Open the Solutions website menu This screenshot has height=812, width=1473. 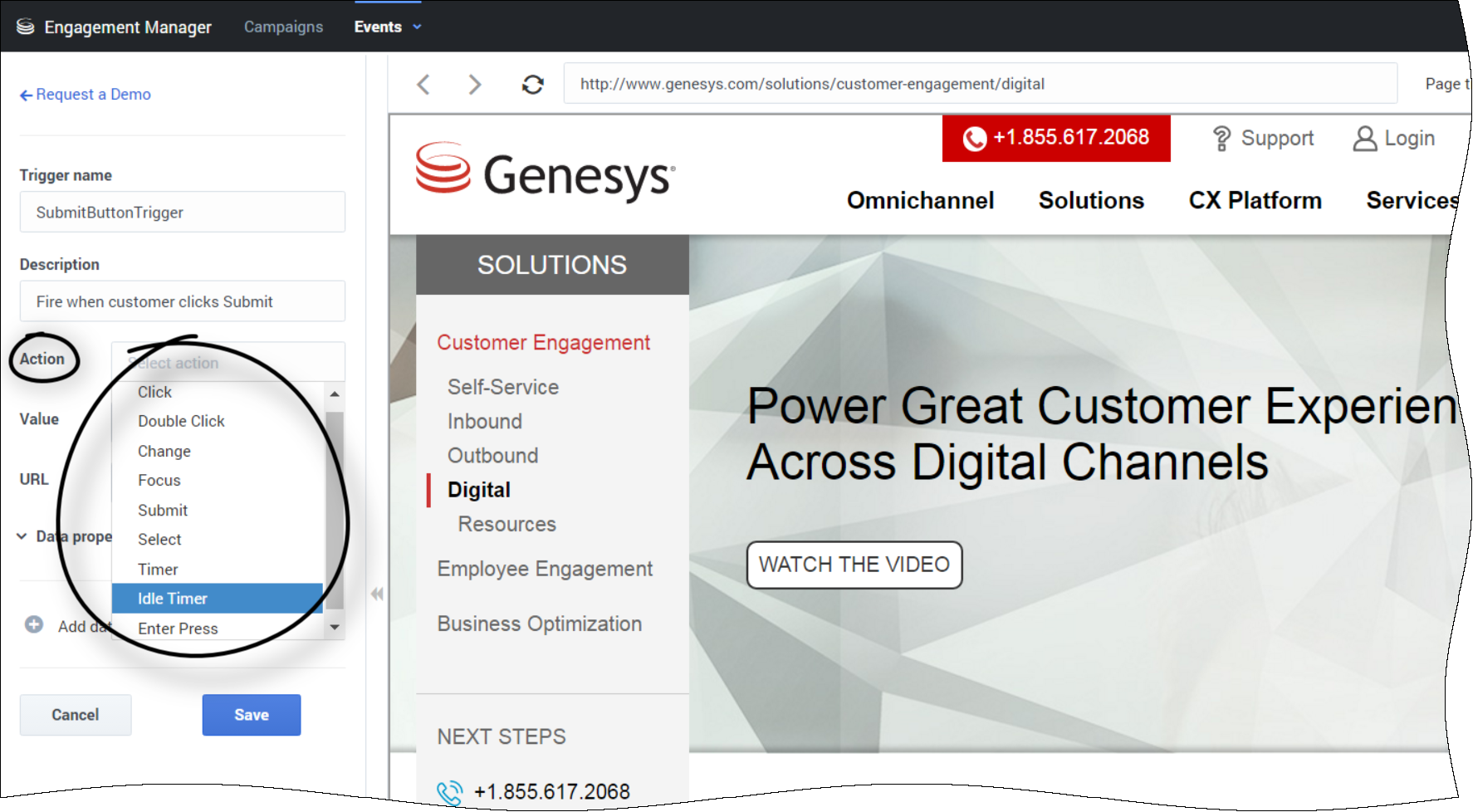[1090, 200]
